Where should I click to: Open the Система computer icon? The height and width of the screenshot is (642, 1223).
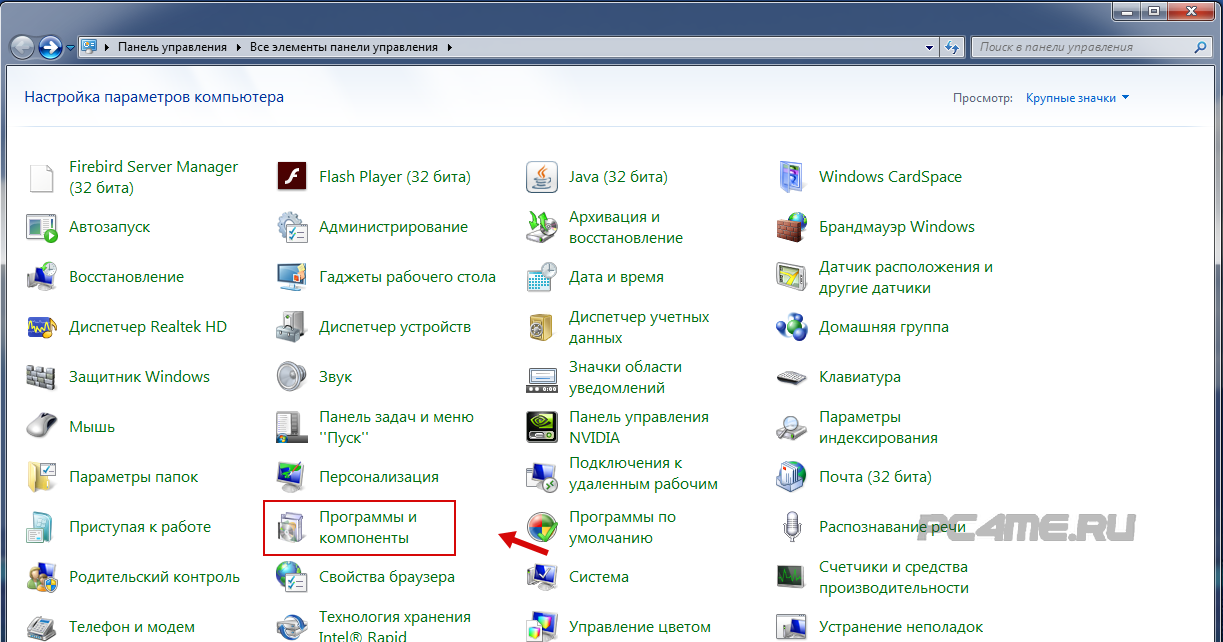pyautogui.click(x=541, y=577)
